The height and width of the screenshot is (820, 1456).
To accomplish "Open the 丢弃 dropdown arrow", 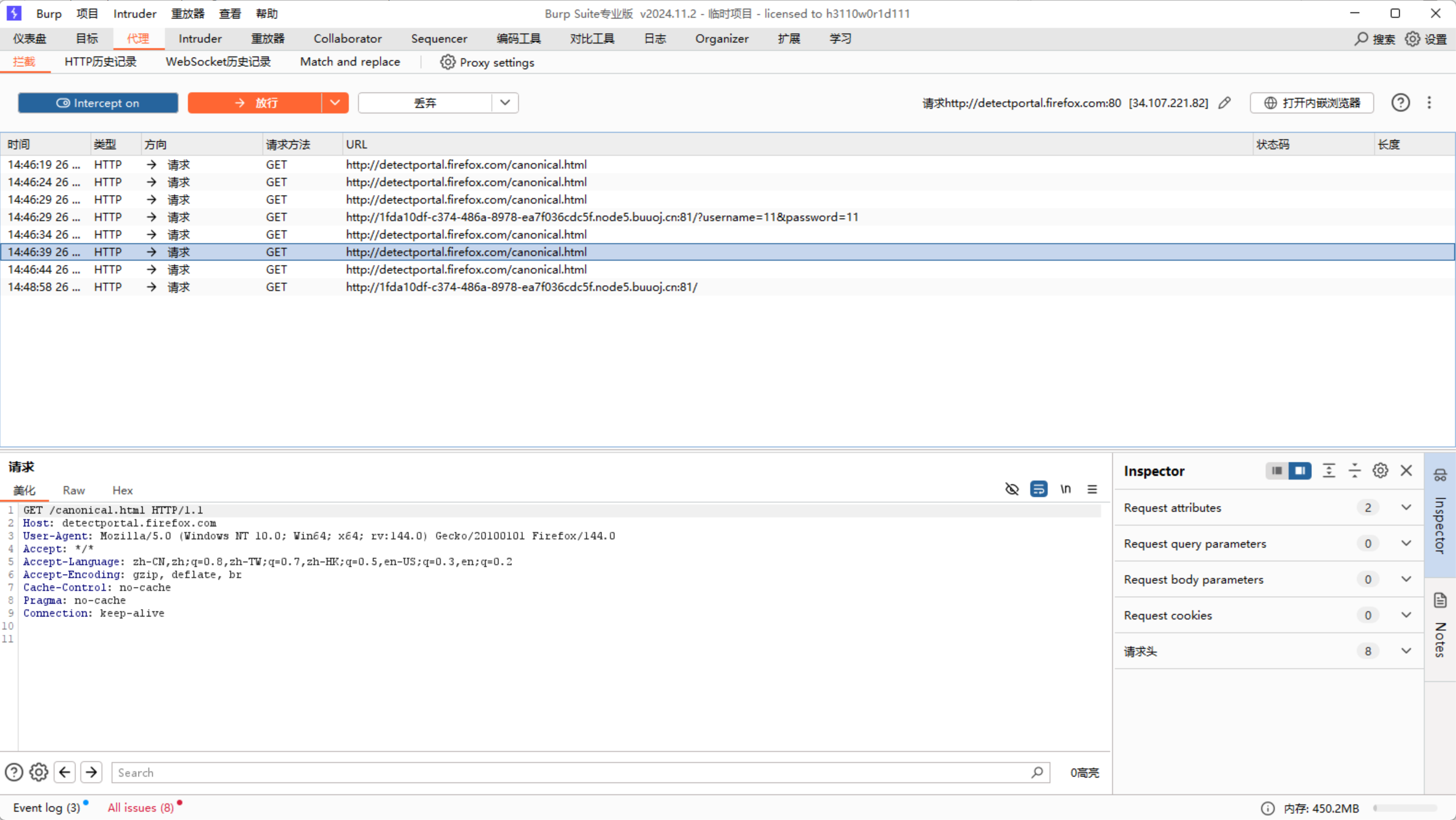I will pyautogui.click(x=505, y=103).
